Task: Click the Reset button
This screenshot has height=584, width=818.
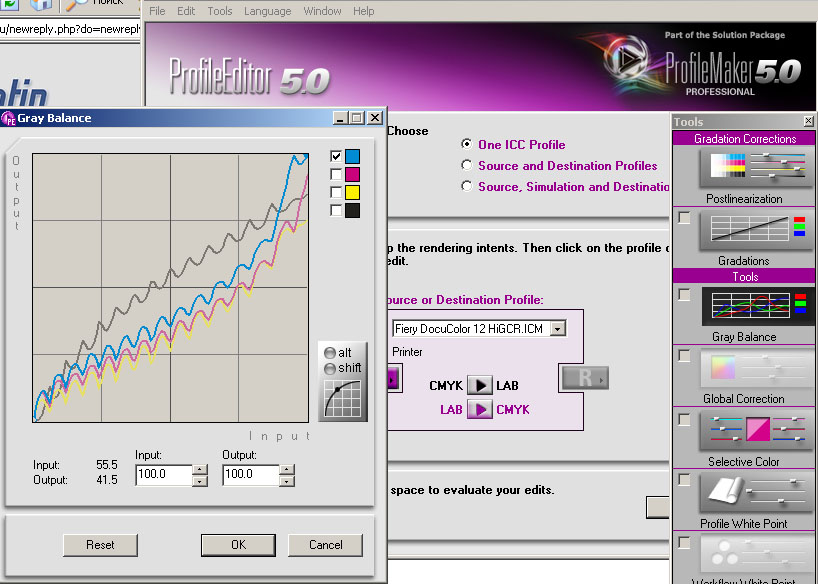Action: (100, 545)
